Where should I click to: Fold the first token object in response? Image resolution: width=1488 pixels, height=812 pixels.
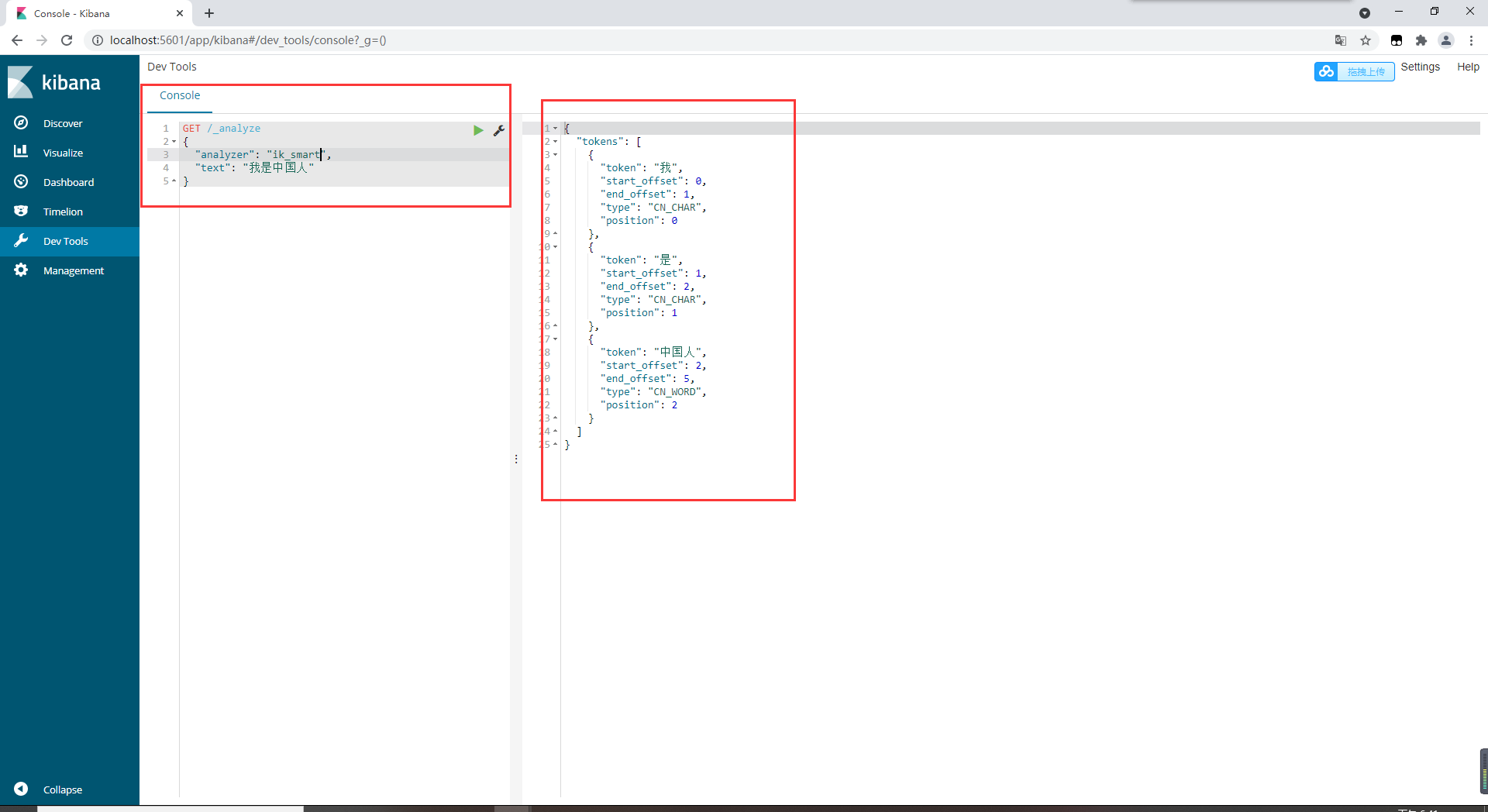click(556, 155)
